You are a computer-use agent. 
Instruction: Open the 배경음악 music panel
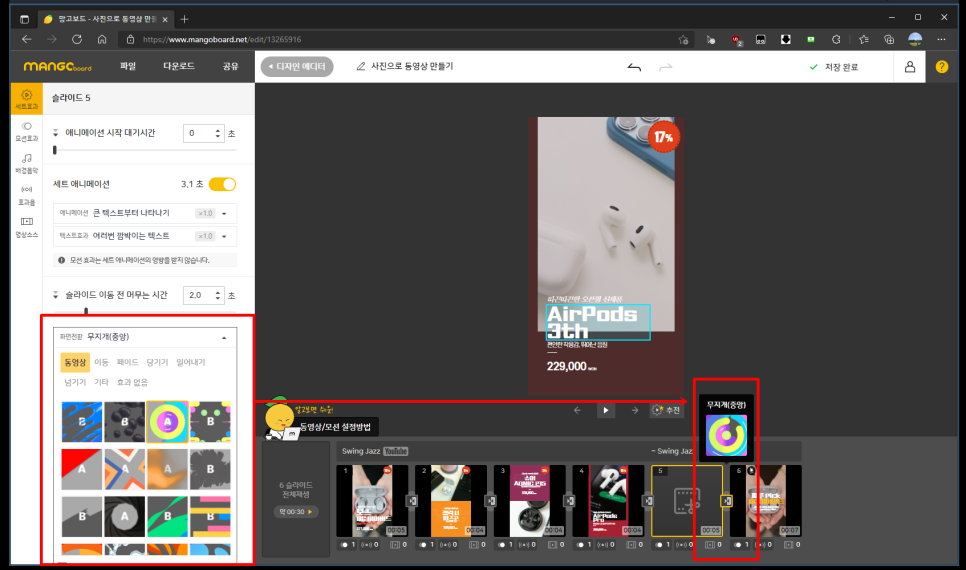click(x=26, y=163)
